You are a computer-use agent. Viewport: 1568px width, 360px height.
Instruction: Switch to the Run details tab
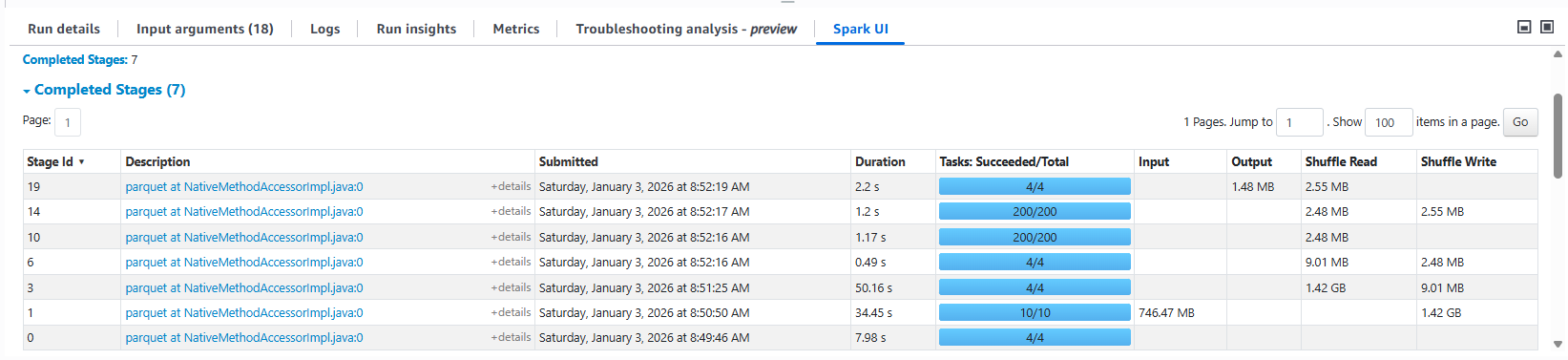coord(64,29)
